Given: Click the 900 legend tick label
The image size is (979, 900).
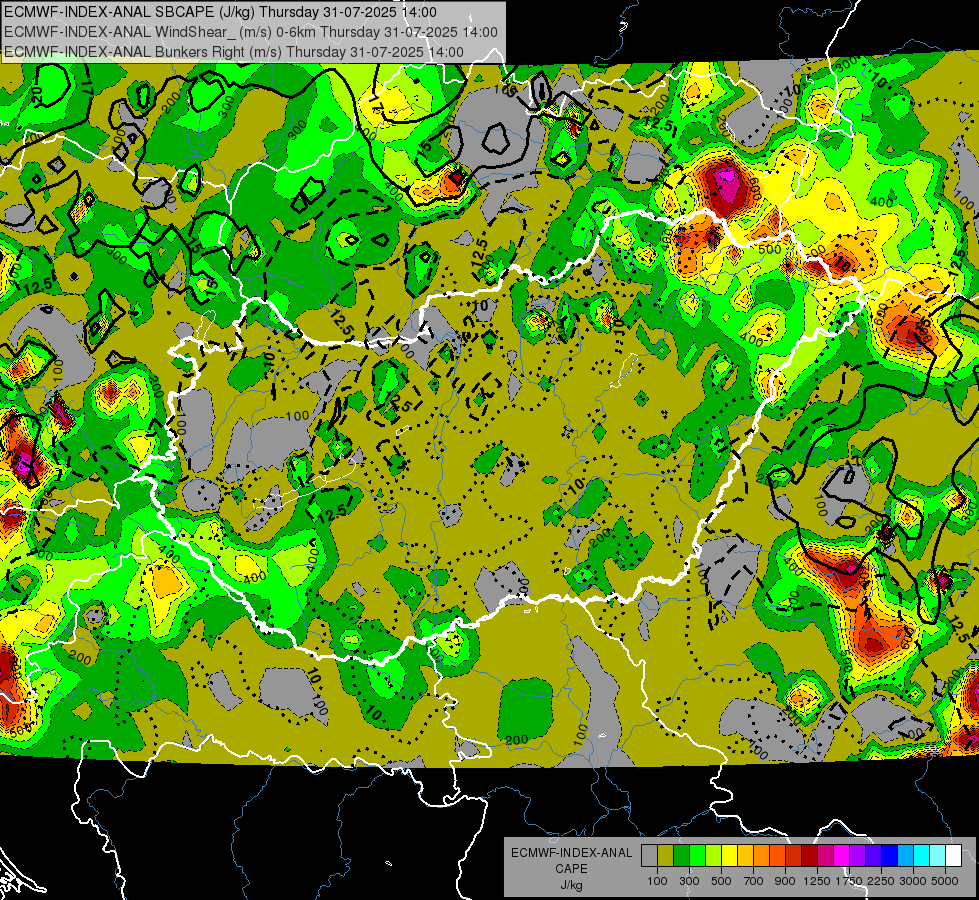Looking at the screenshot, I should (x=785, y=881).
